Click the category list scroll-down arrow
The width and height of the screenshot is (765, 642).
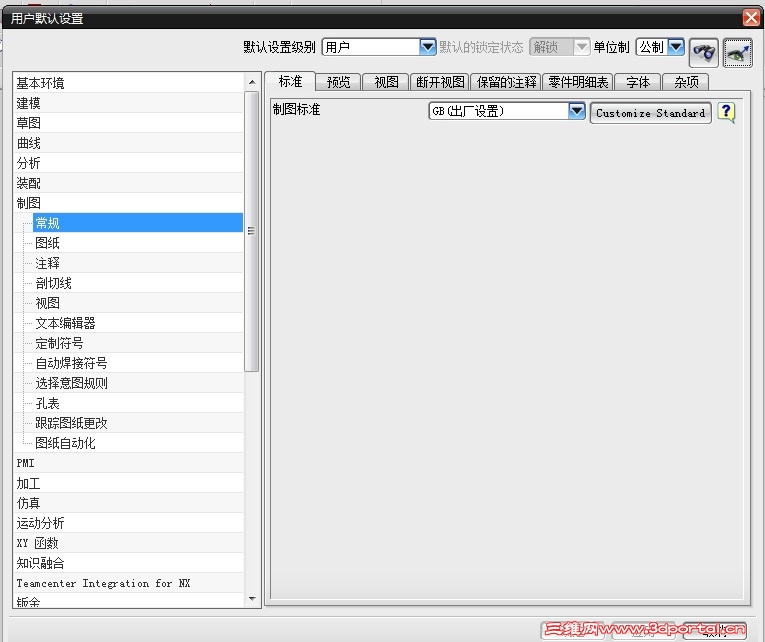tap(252, 599)
